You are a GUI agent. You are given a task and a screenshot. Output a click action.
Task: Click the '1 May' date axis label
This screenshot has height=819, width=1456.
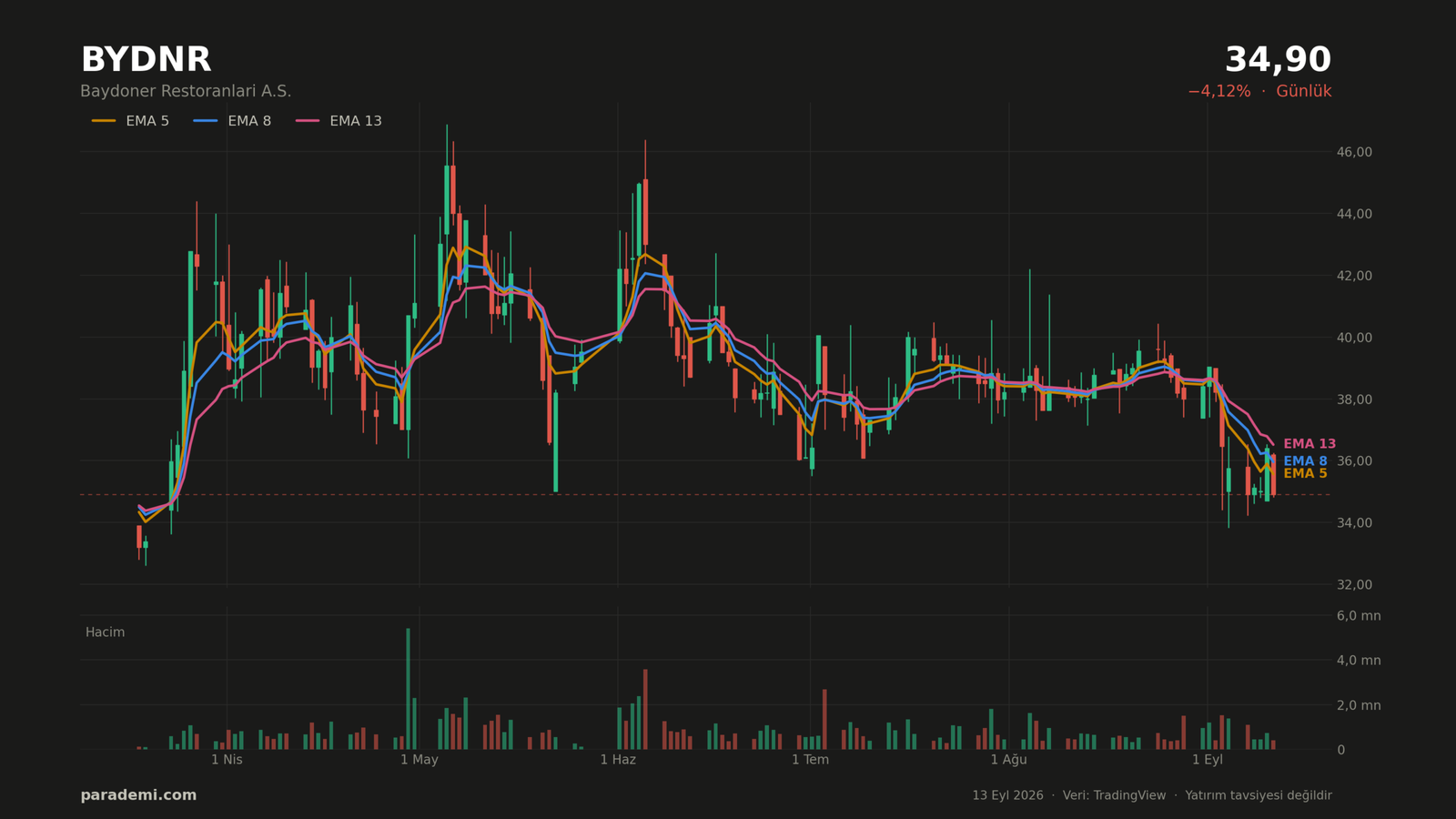click(420, 760)
